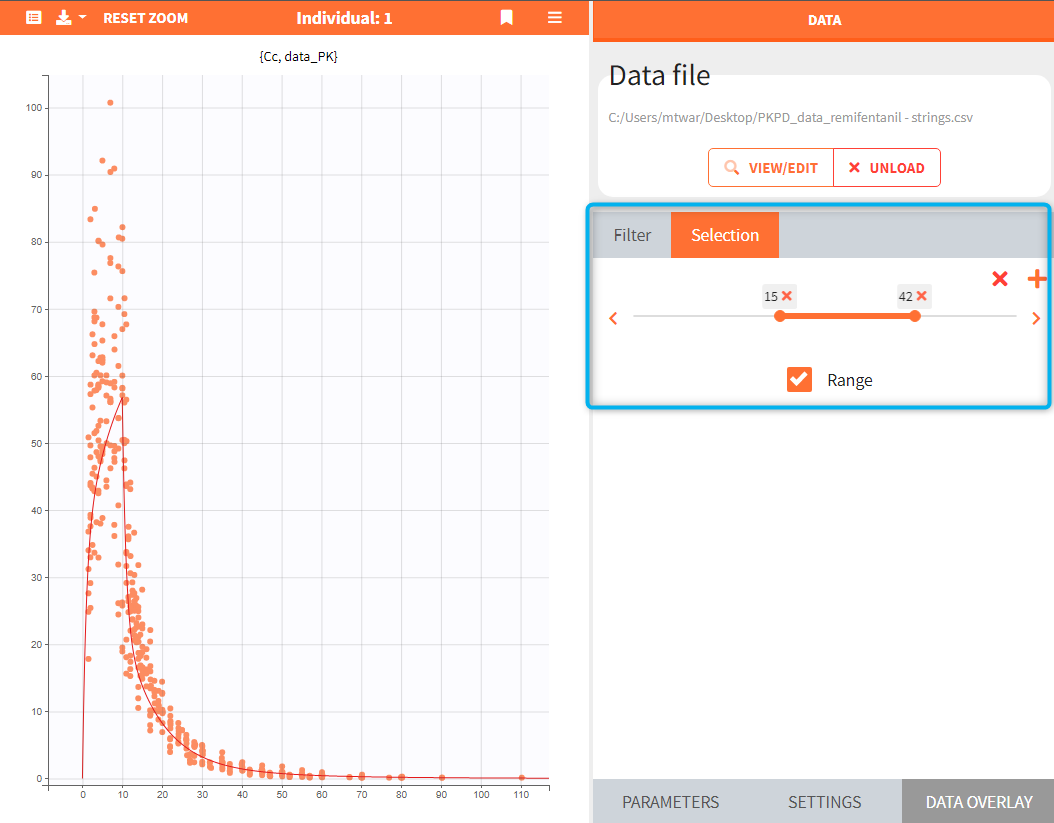
Task: Switch to the Filter tab
Action: pos(632,235)
